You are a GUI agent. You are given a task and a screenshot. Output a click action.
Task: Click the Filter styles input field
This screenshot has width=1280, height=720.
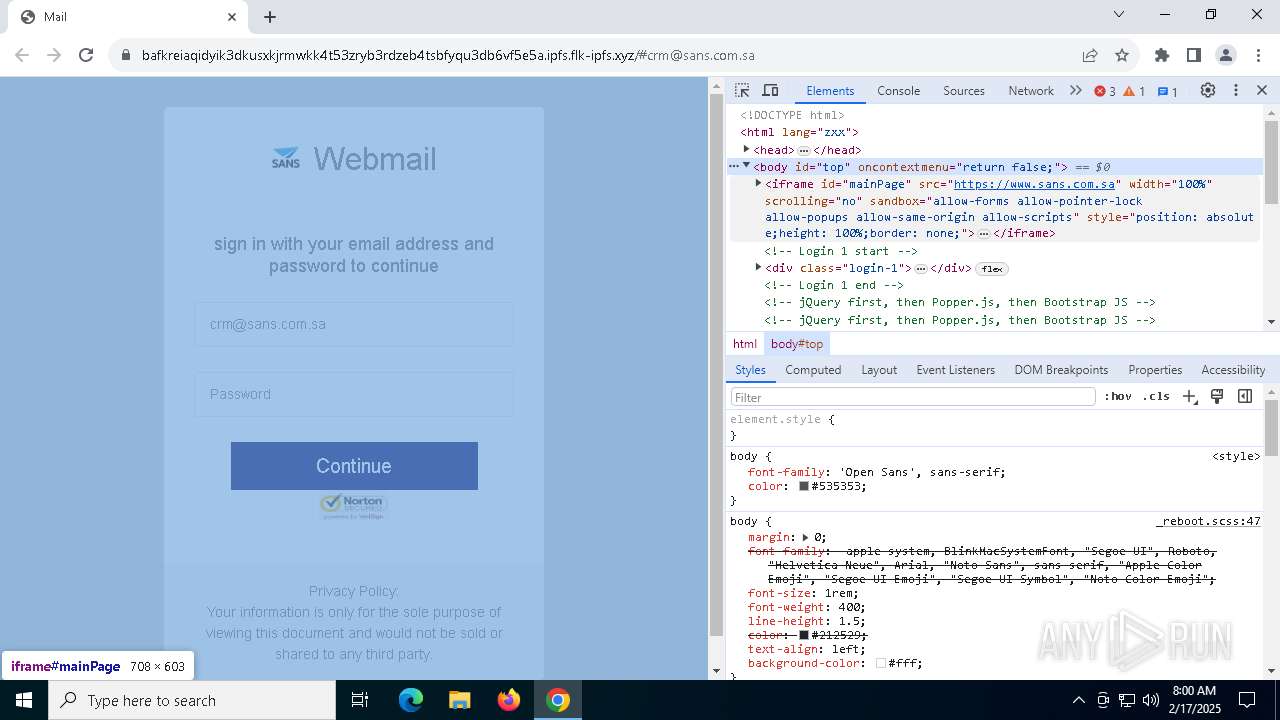pyautogui.click(x=913, y=397)
